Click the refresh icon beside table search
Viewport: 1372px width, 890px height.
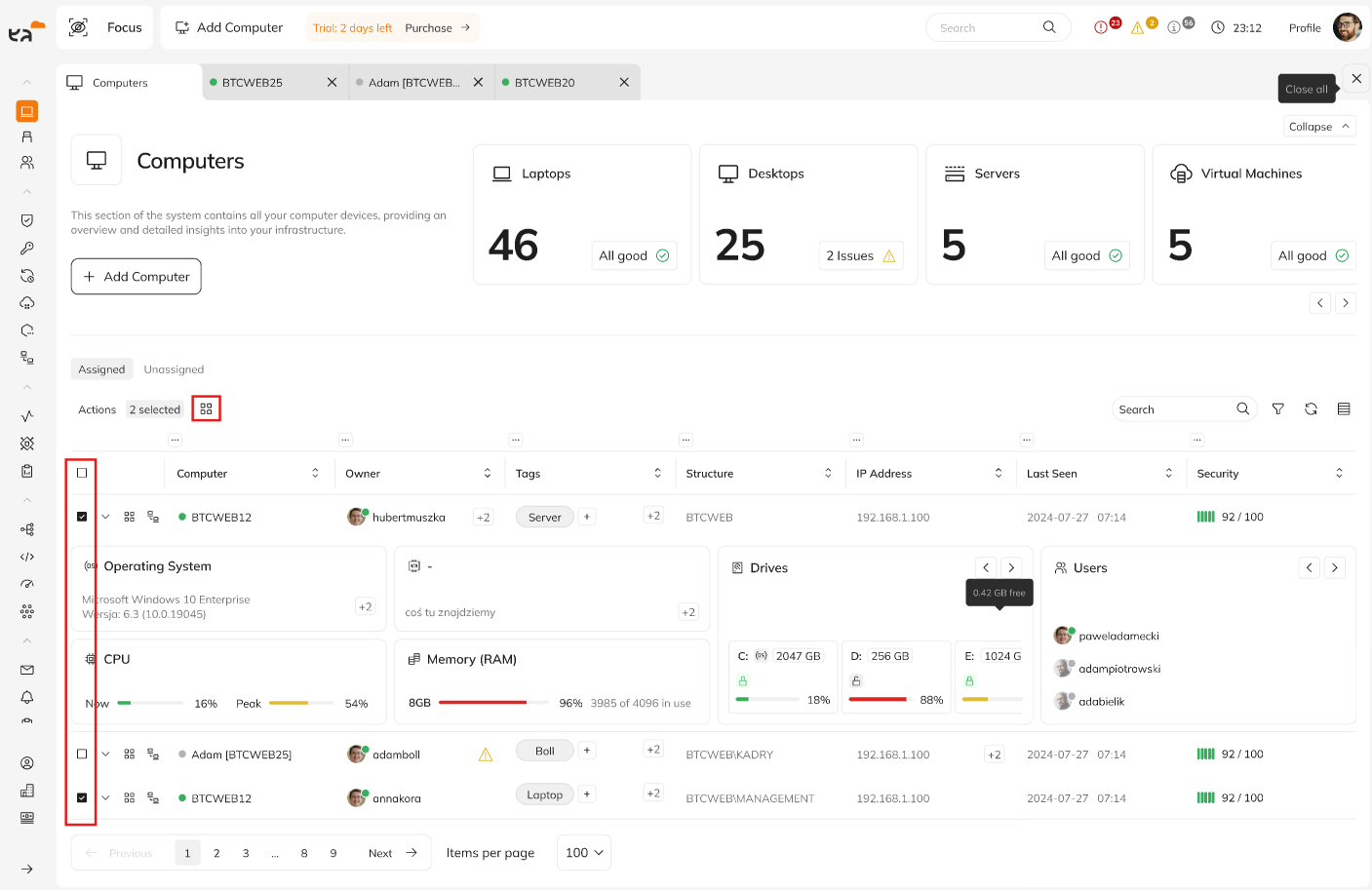click(x=1311, y=409)
